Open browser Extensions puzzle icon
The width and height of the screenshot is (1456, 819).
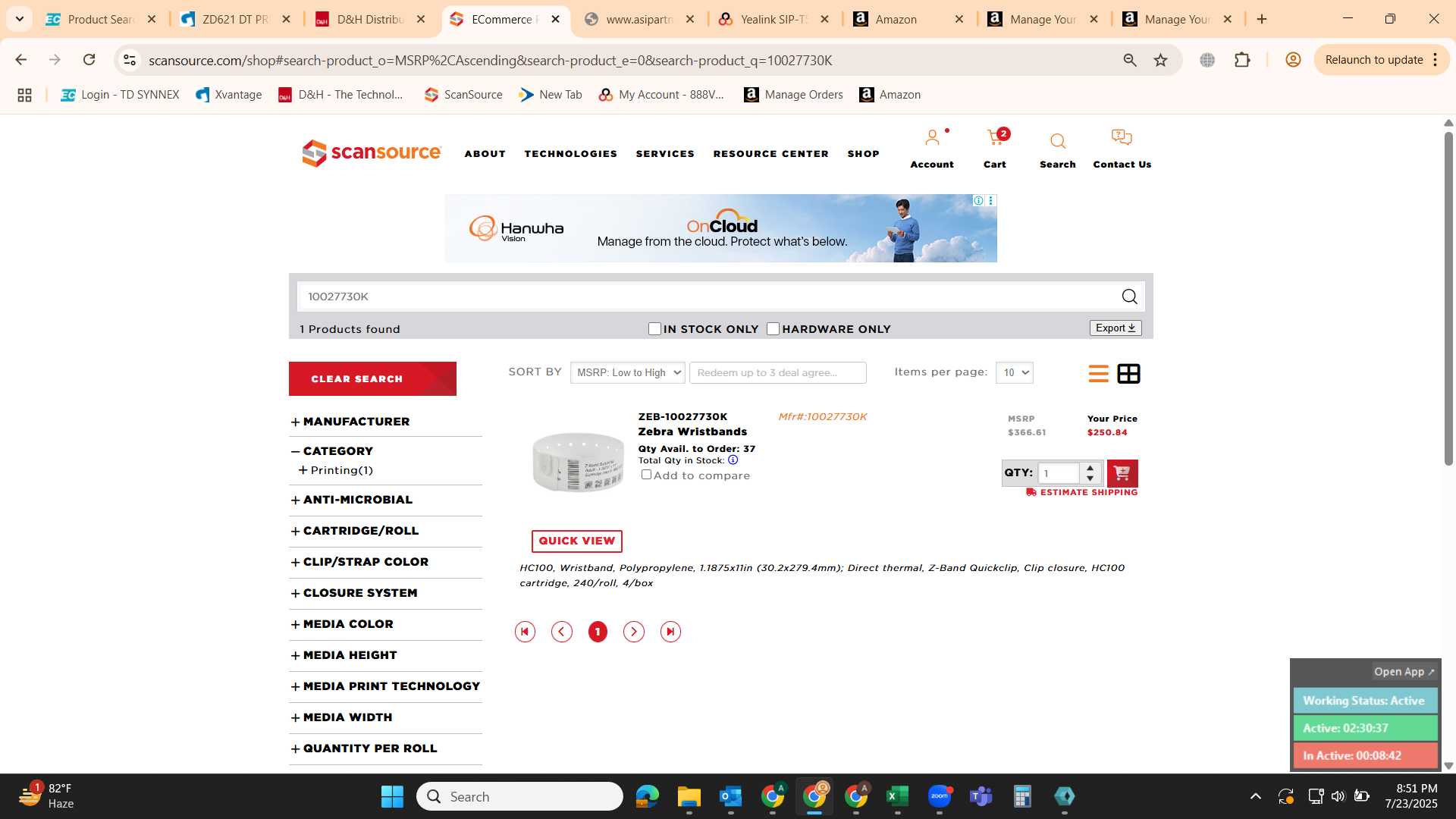point(1242,60)
